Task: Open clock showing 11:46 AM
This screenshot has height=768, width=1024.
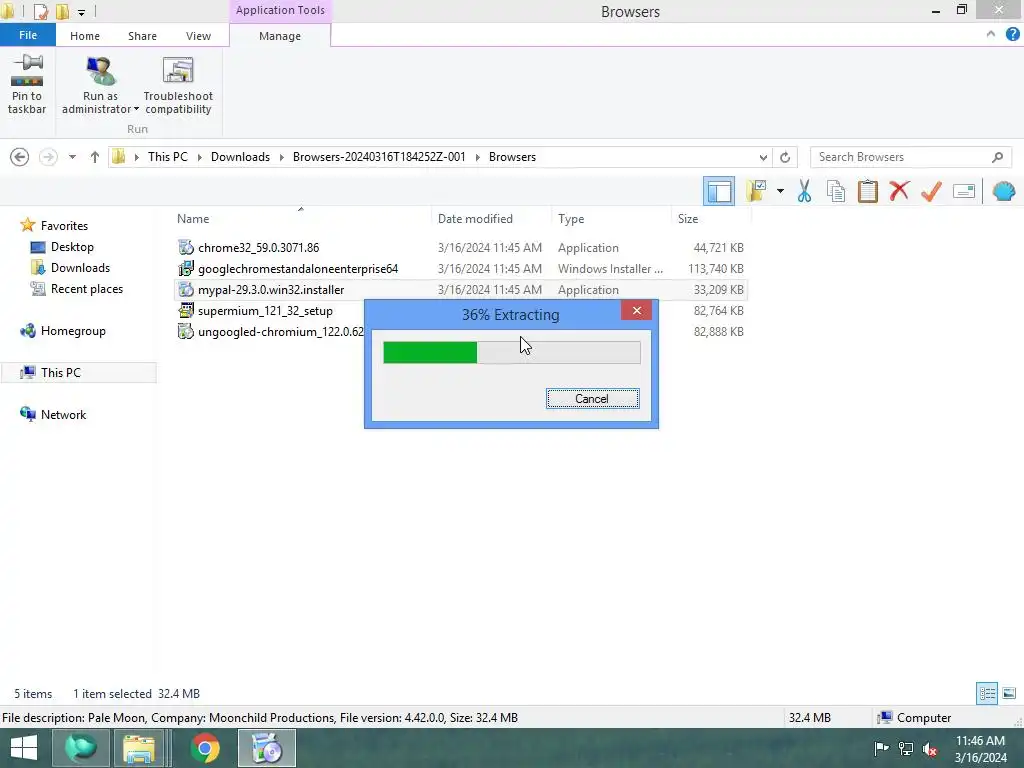Action: 980,749
